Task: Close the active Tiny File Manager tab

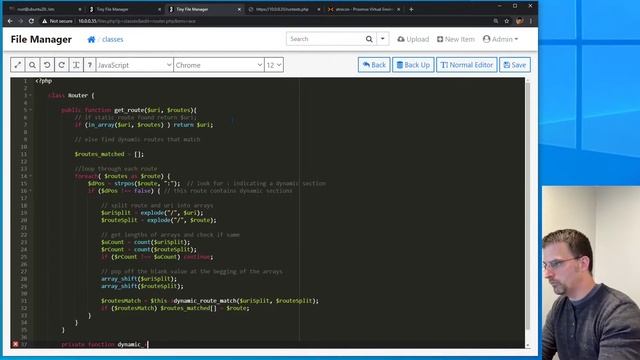Action: [x=239, y=9]
